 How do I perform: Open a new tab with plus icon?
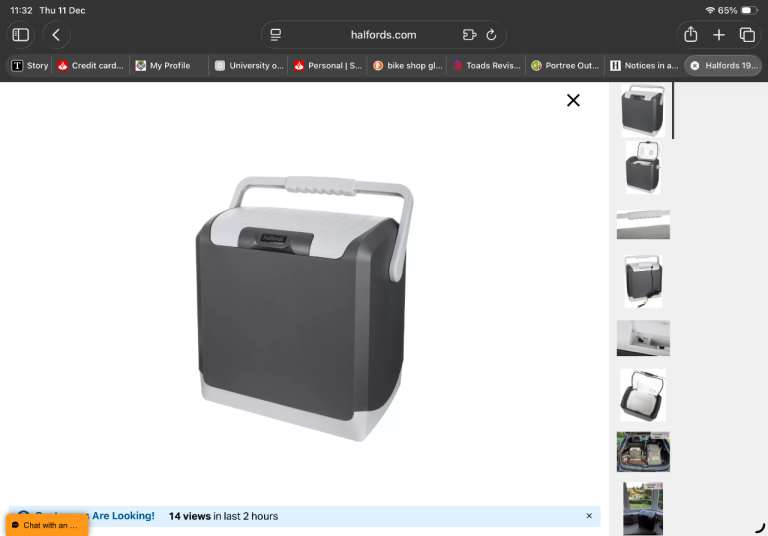719,35
